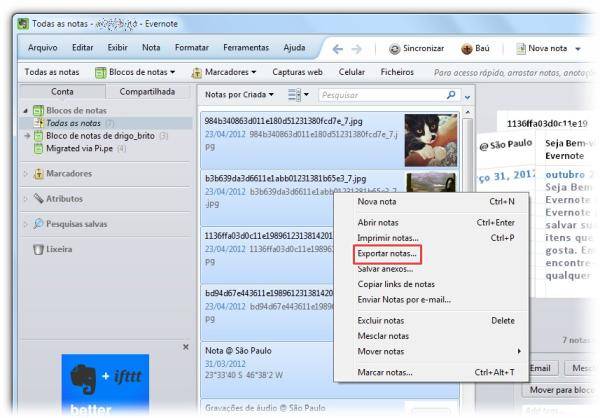Click the Sincronizar sync icon

click(x=394, y=49)
